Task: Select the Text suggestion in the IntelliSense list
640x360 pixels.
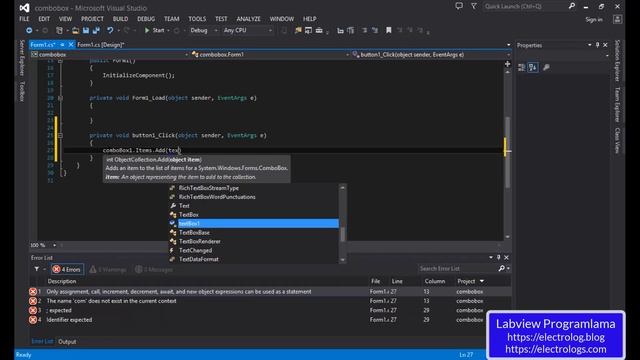Action: (253, 206)
